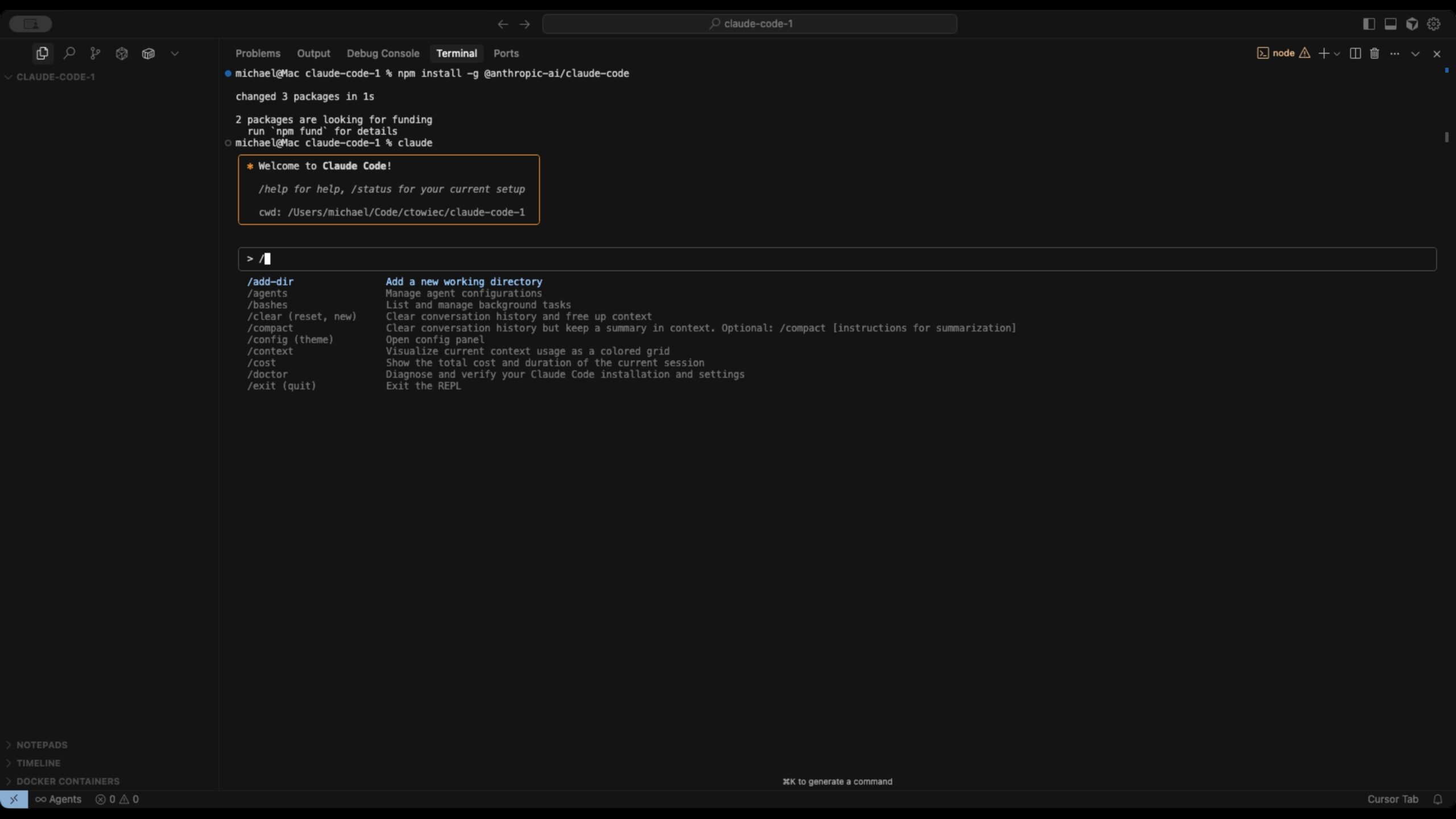Click the warning triangle next to node

[1305, 53]
